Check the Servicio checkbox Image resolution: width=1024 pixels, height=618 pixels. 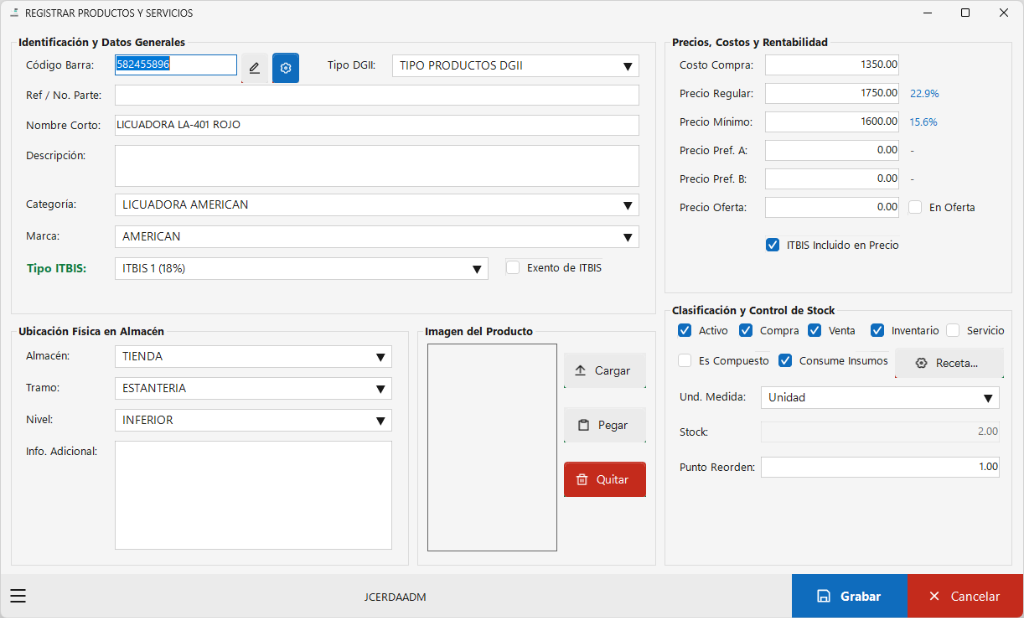pyautogui.click(x=953, y=331)
